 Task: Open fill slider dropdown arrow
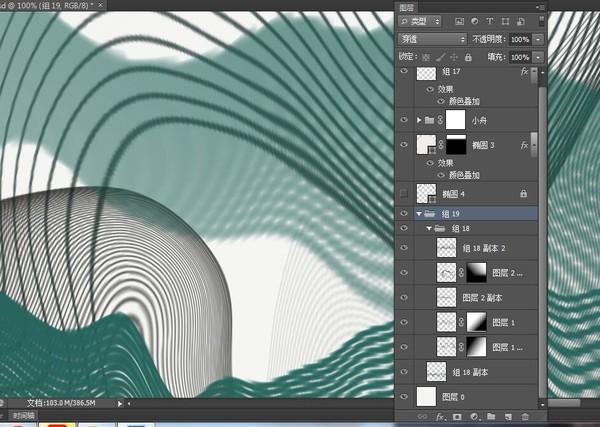[538, 57]
